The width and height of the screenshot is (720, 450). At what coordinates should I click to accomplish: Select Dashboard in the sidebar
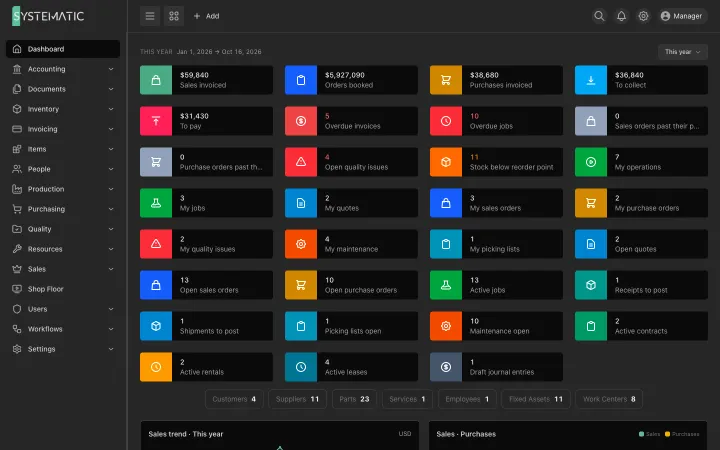tap(63, 49)
